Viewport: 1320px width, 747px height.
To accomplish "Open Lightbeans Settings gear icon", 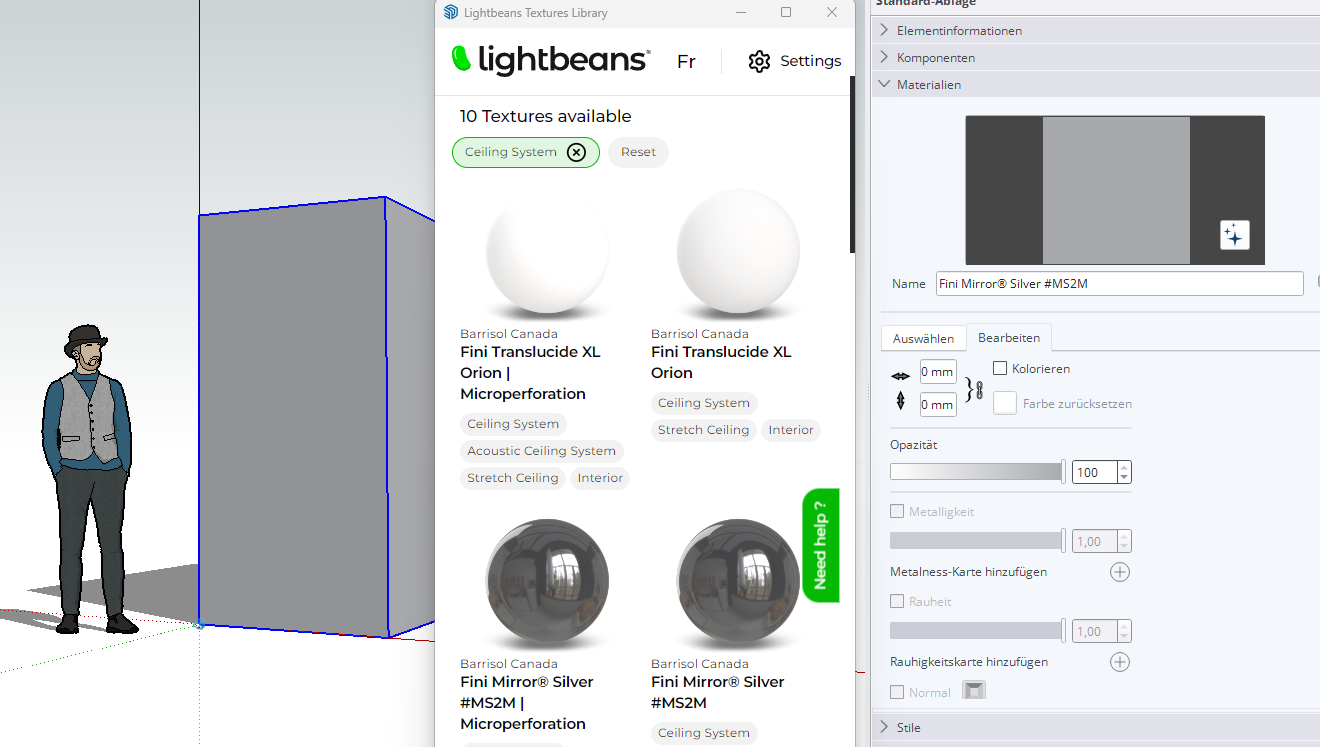I will point(759,61).
